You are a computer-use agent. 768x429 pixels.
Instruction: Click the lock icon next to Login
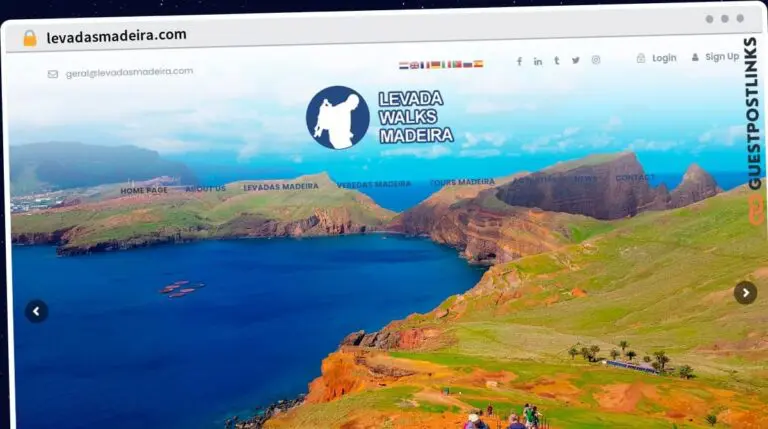641,58
